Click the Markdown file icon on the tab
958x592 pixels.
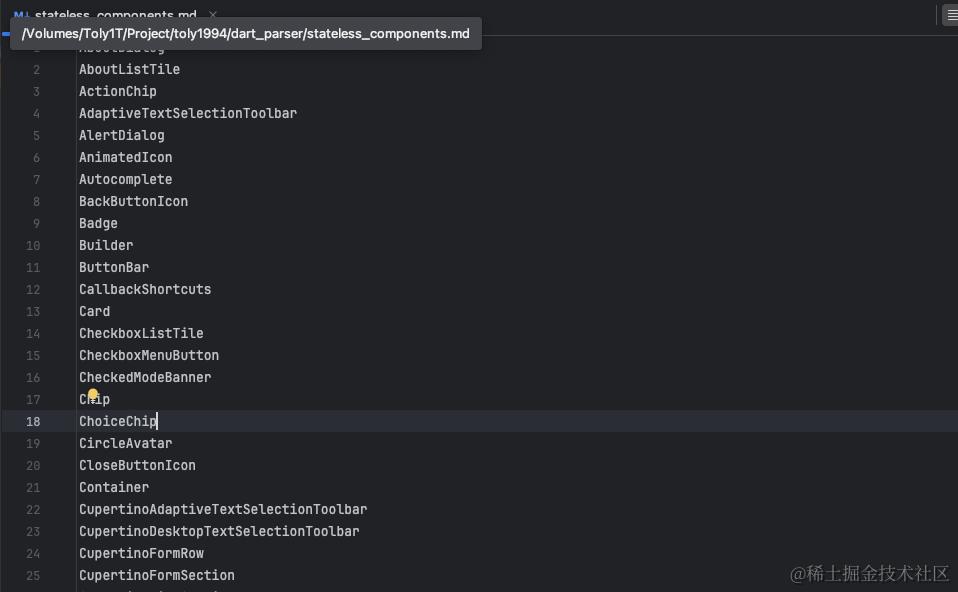point(20,15)
